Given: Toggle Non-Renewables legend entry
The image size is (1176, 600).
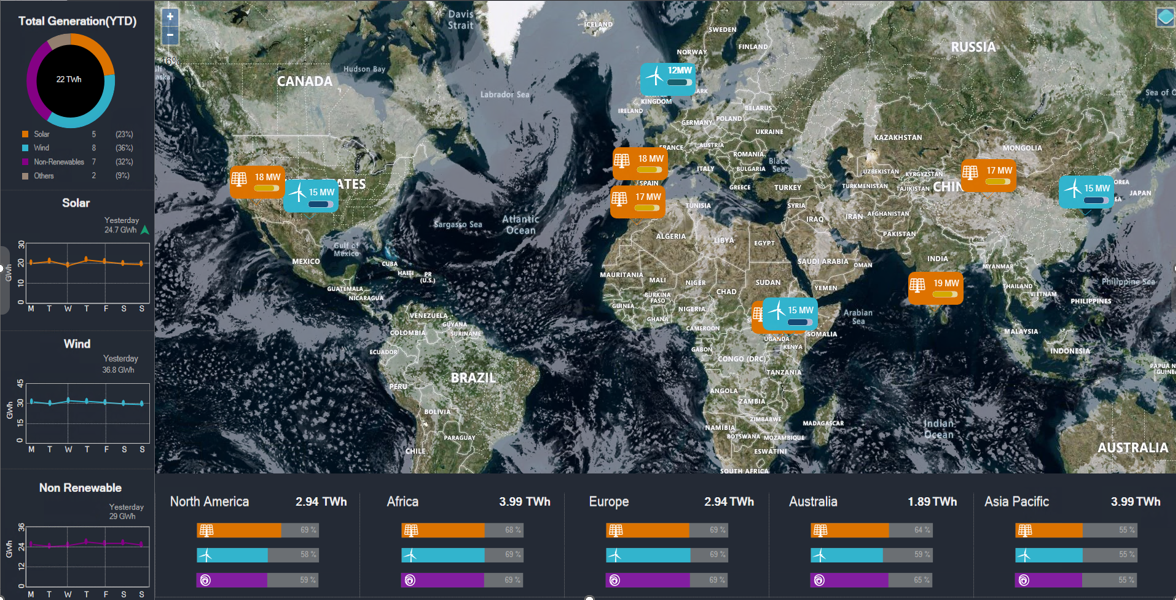Looking at the screenshot, I should point(58,162).
